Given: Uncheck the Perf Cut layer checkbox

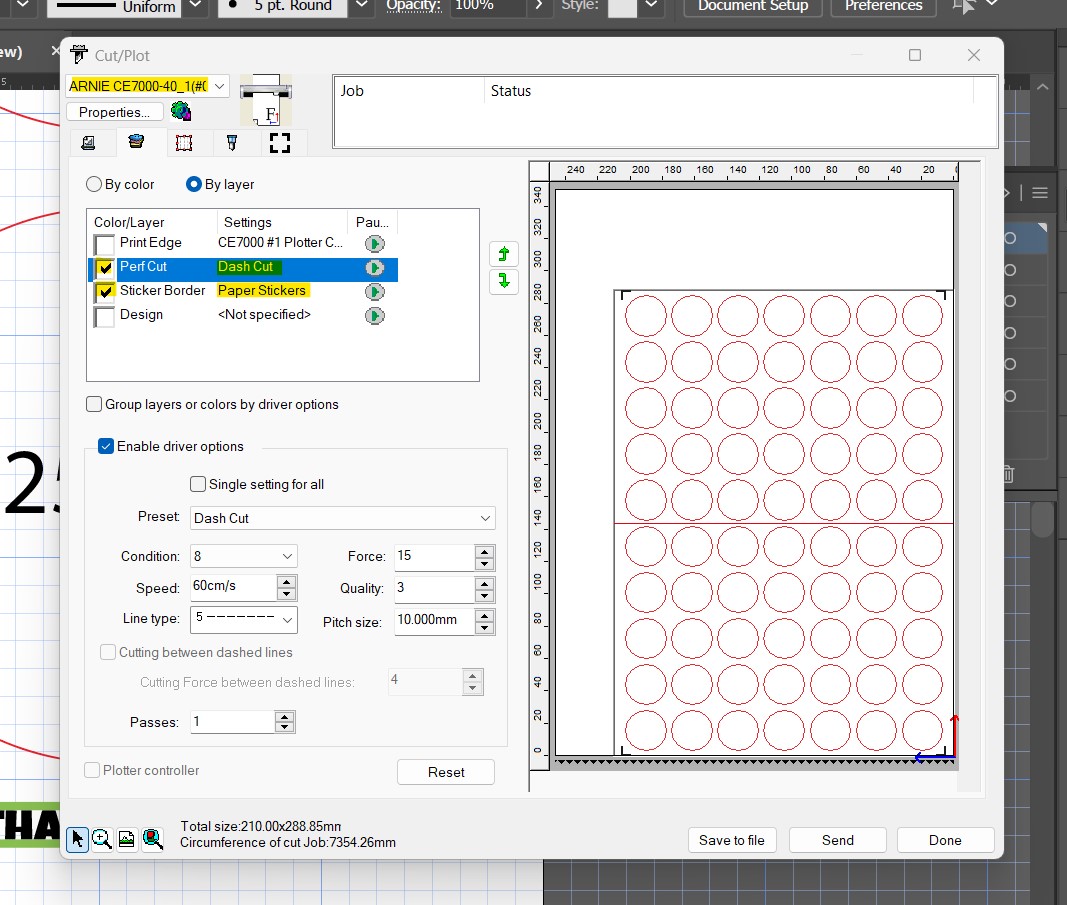Looking at the screenshot, I should coord(105,268).
